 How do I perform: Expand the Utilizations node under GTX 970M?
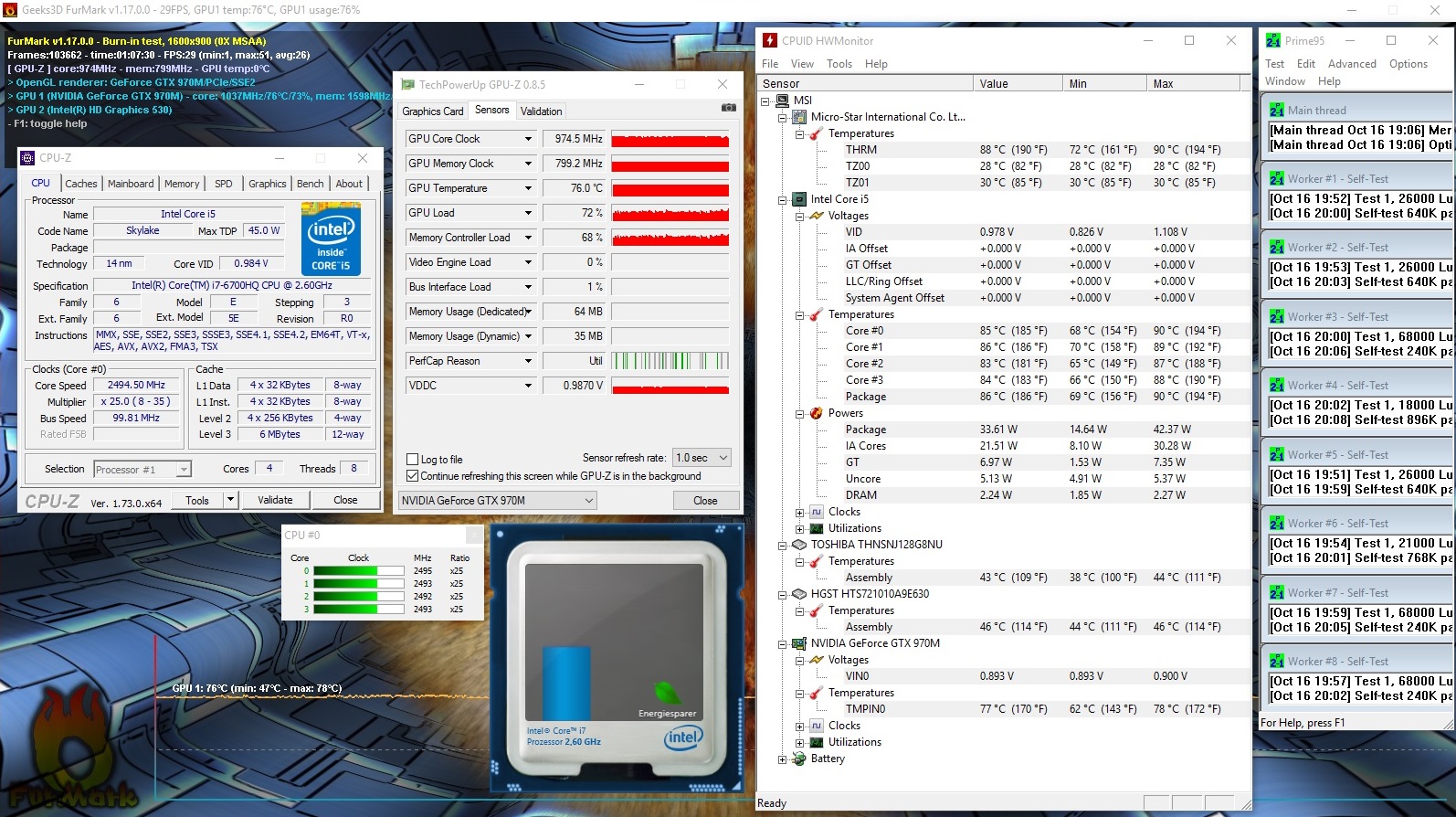(x=800, y=742)
